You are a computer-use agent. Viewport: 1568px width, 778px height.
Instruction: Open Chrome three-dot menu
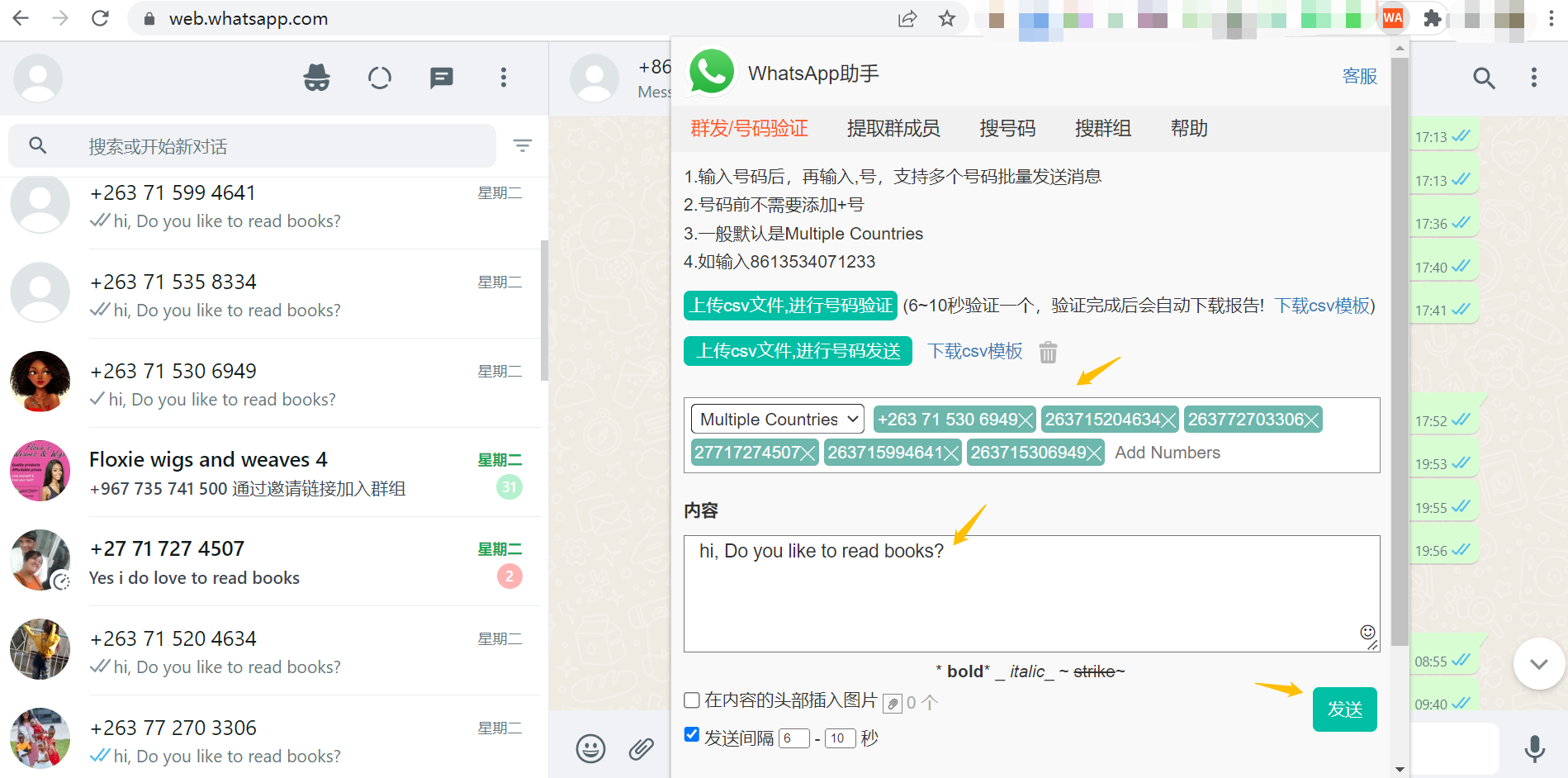[x=1551, y=18]
